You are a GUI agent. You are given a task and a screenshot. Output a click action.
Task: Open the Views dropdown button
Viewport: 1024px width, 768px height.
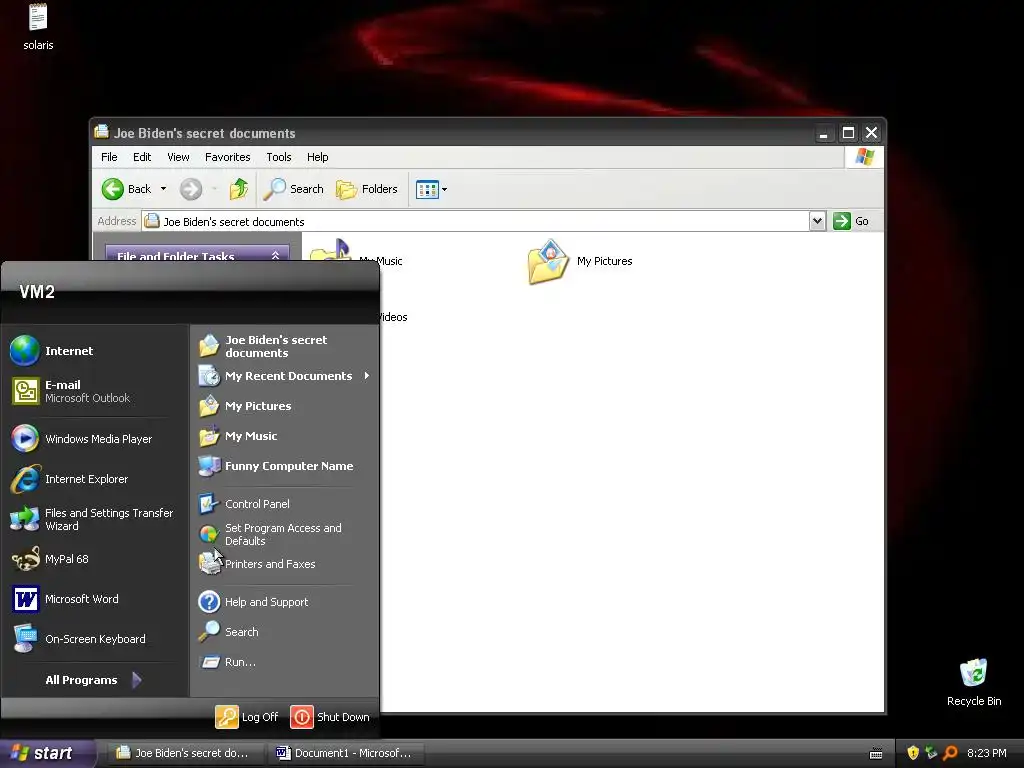(x=431, y=189)
